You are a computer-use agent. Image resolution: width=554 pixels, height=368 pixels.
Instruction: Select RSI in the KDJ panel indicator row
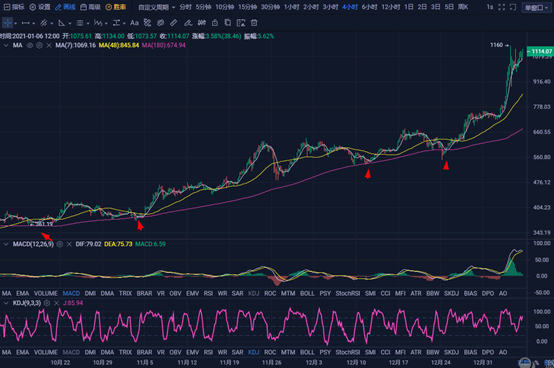coord(208,352)
